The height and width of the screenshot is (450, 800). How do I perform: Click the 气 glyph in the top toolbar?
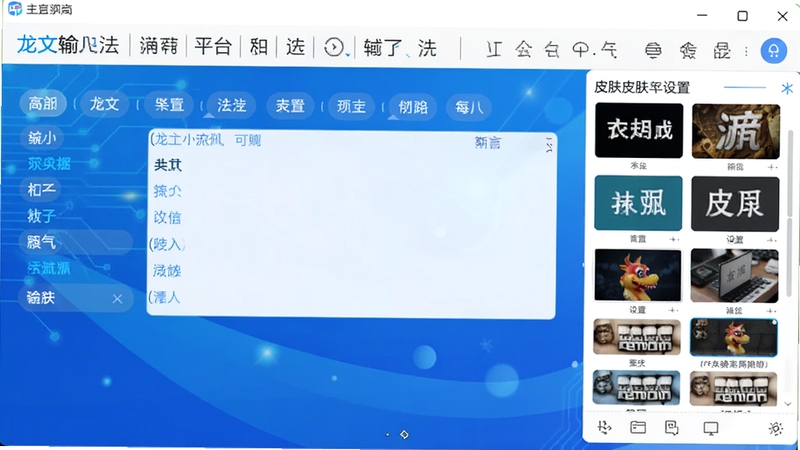pos(609,49)
